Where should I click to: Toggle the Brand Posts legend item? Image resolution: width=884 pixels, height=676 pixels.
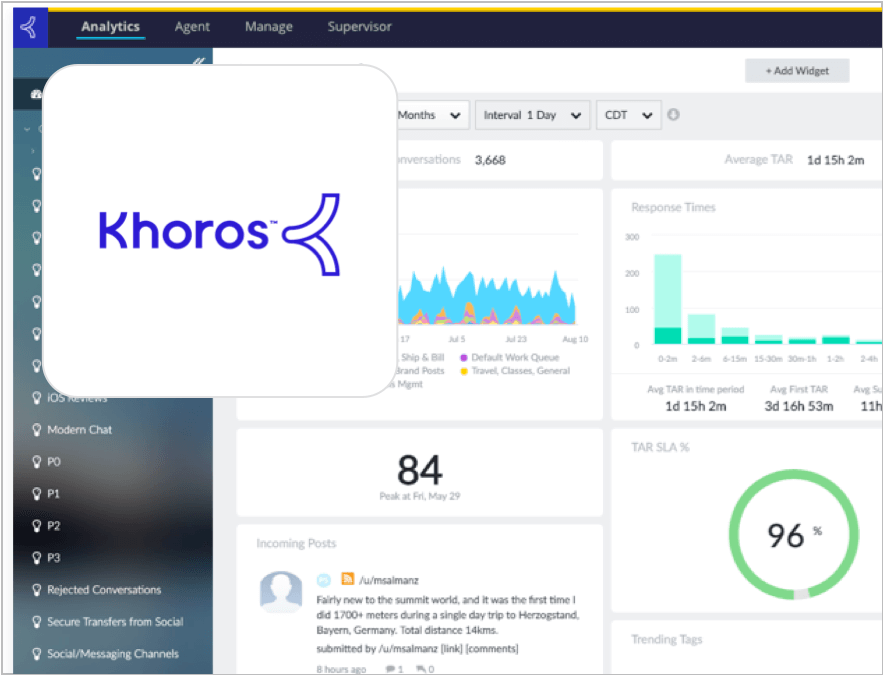coord(420,371)
